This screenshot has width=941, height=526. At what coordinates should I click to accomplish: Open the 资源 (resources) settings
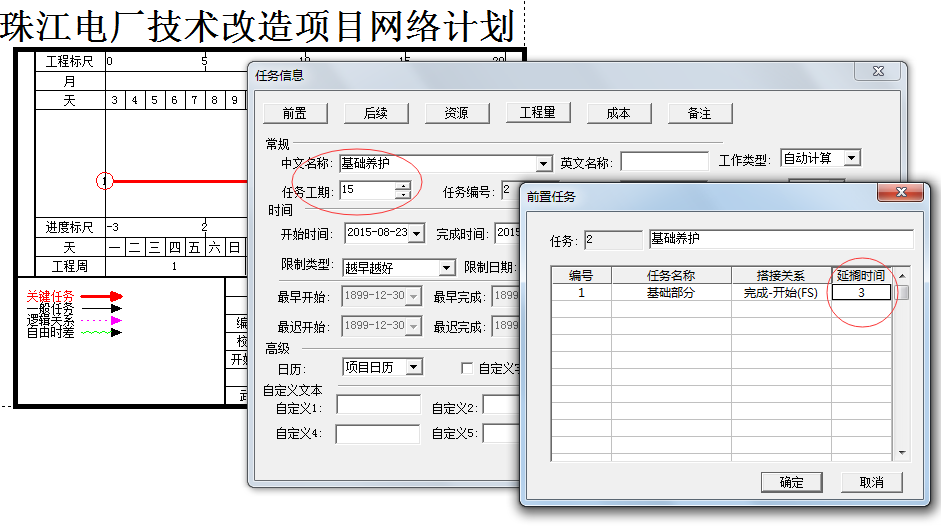click(x=457, y=113)
